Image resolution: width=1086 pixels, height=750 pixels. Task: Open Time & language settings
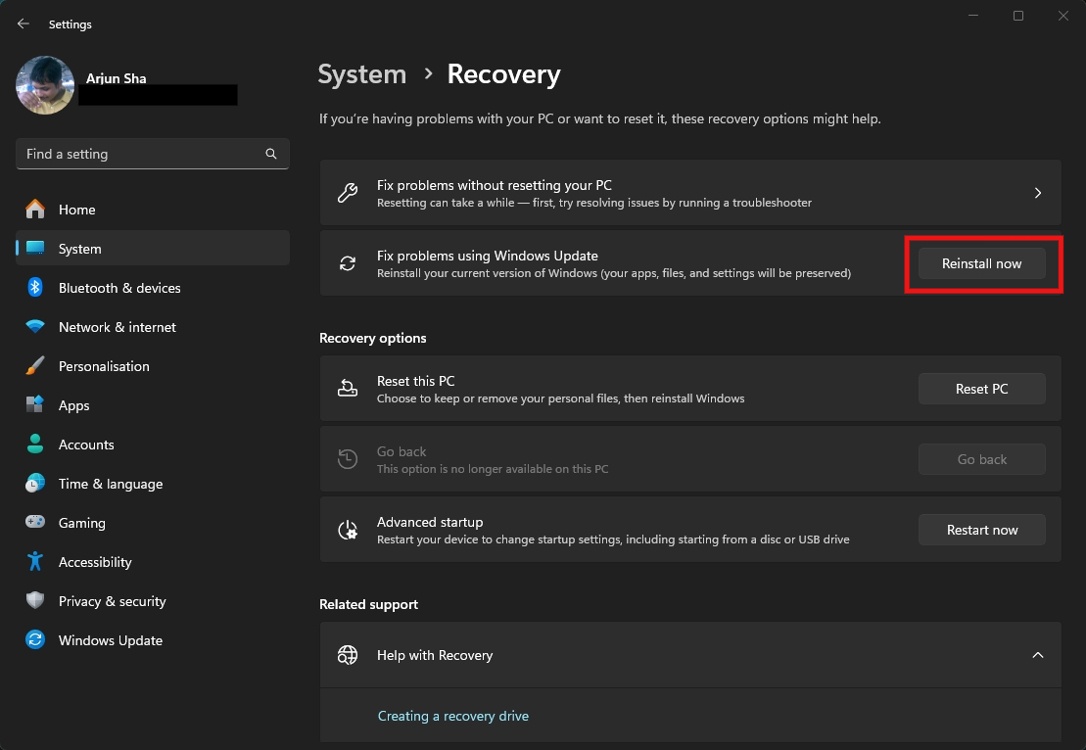point(110,483)
